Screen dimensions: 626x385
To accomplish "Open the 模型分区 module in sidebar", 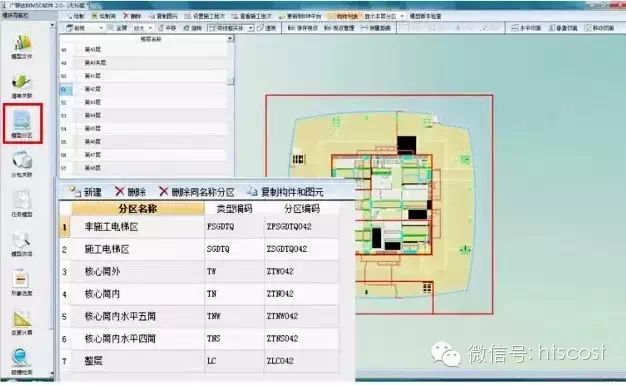I will click(x=22, y=123).
